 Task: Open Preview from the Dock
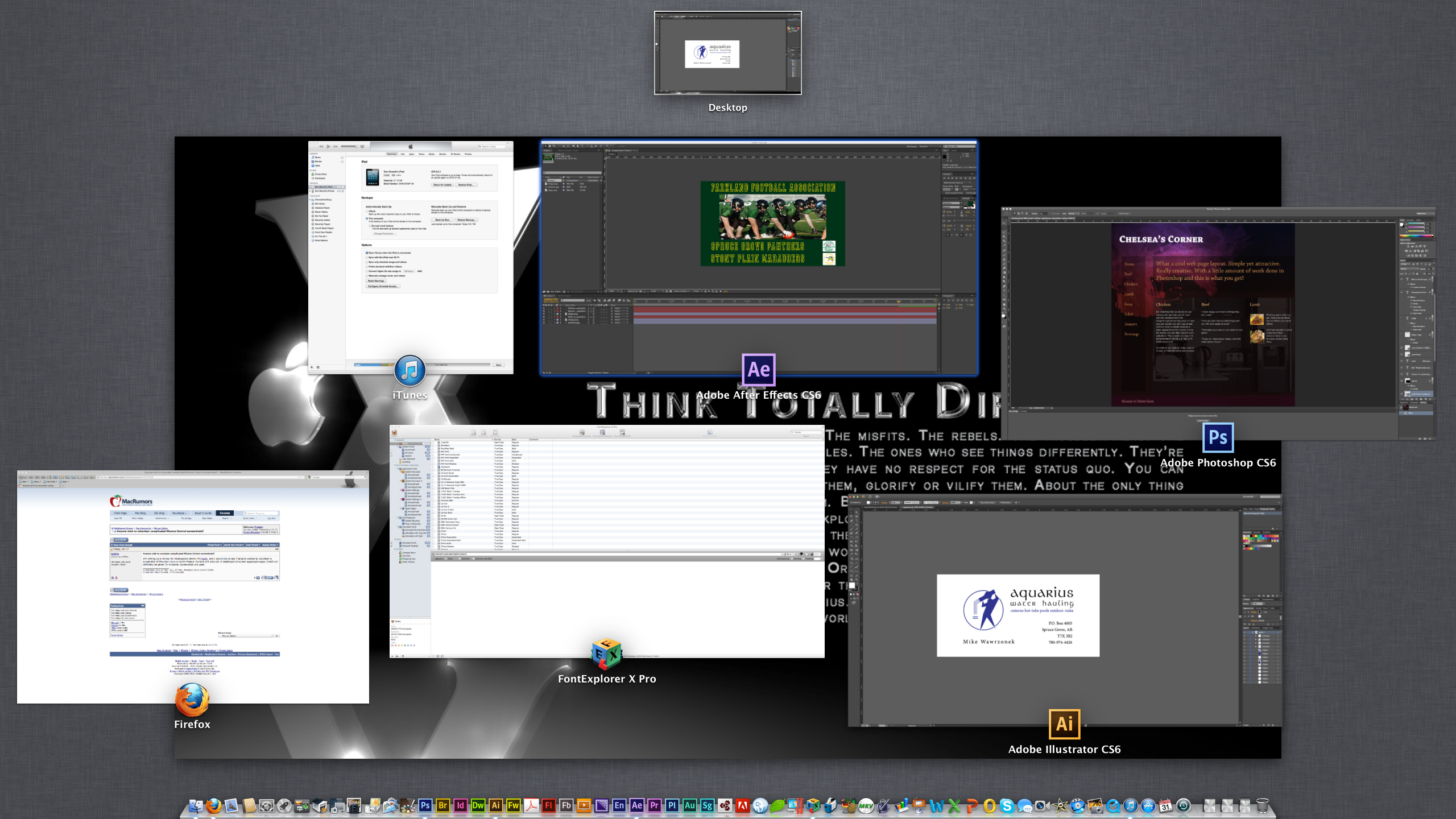(x=390, y=805)
